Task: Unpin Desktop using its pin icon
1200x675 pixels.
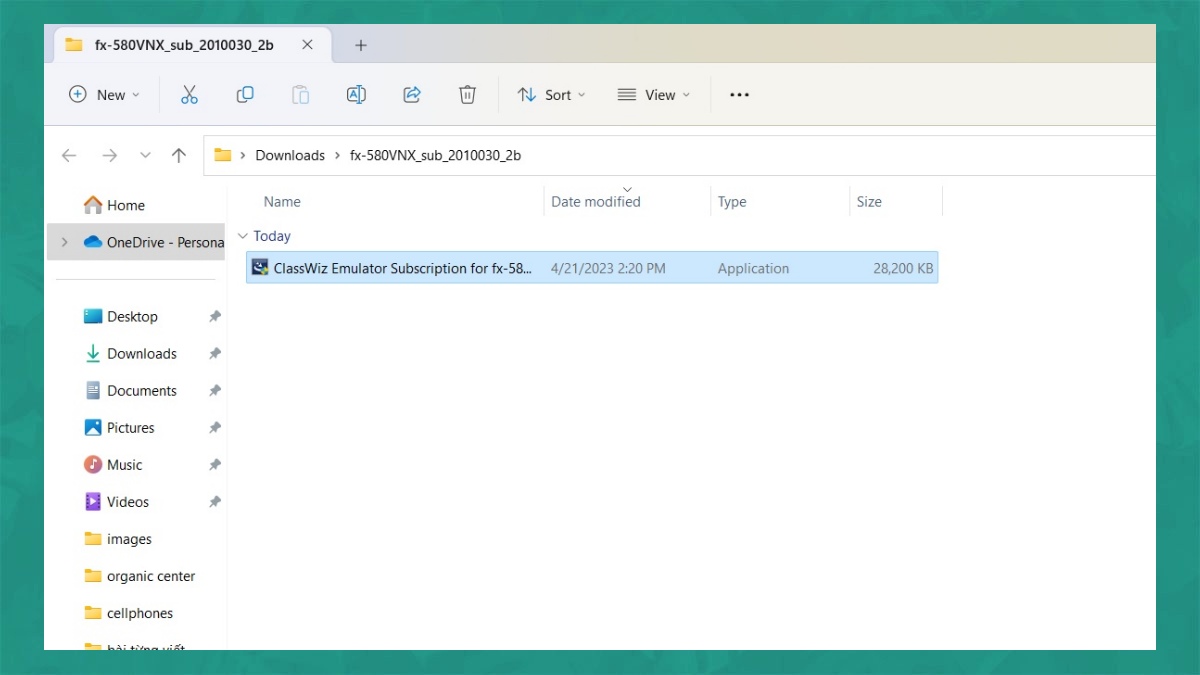Action: pos(214,316)
